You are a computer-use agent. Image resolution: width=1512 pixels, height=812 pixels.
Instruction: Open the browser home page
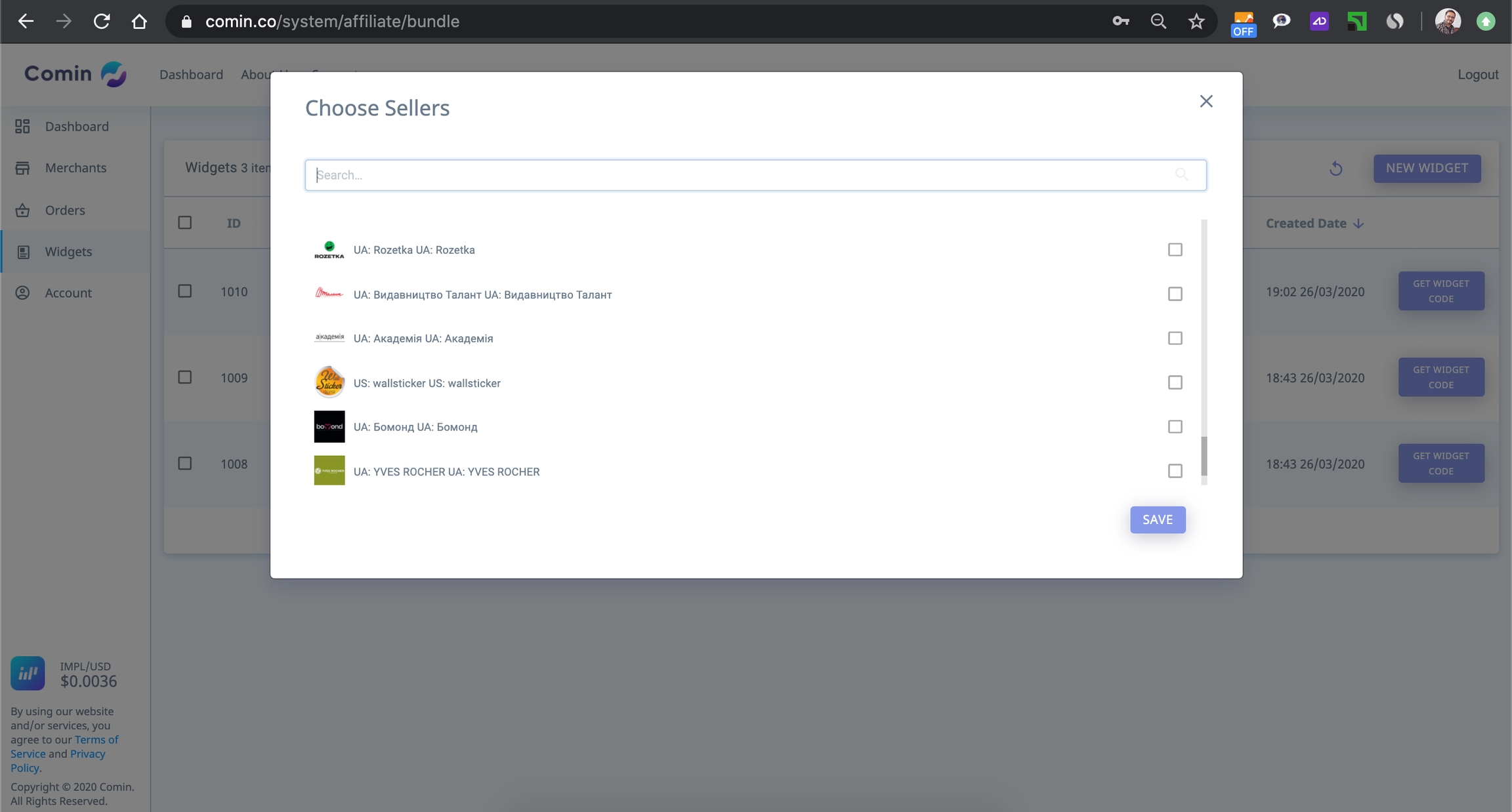139,21
